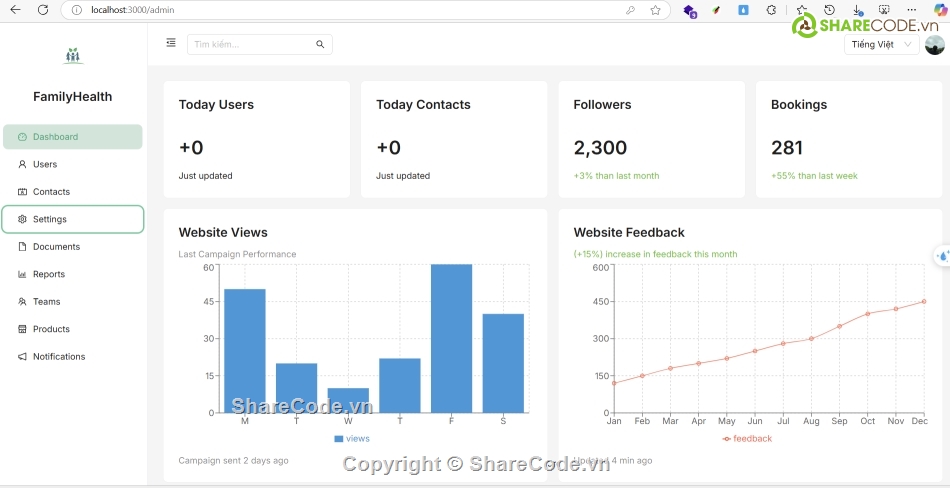The image size is (950, 488).
Task: Refresh the browser page
Action: (42, 10)
